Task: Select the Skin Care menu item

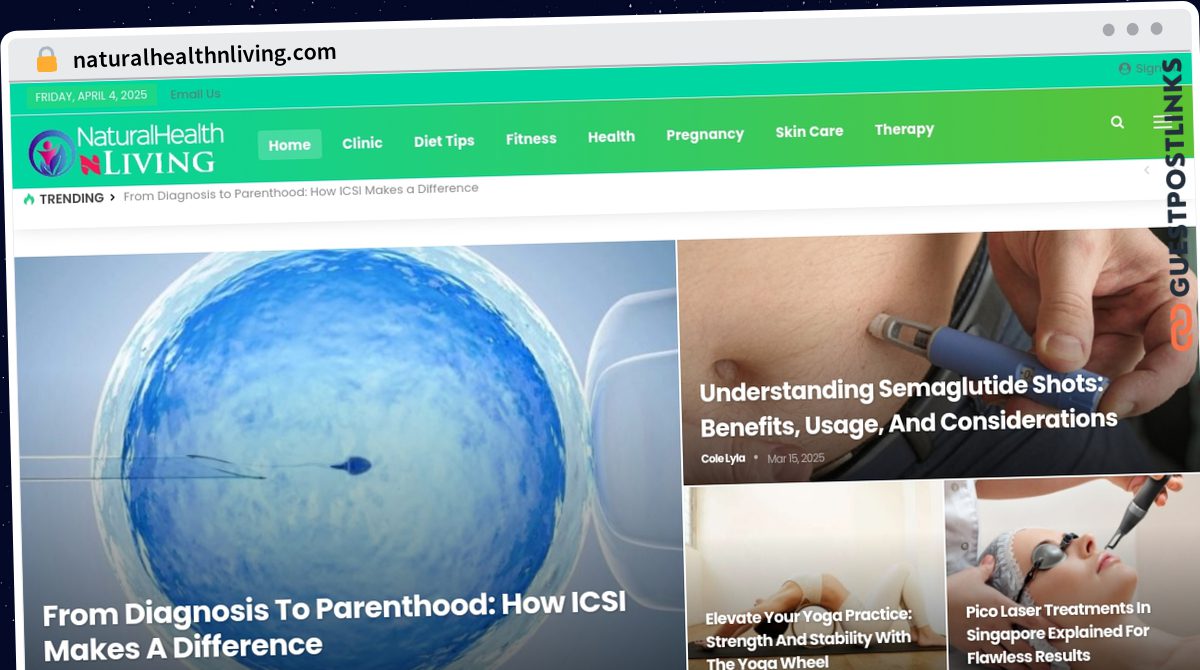Action: click(809, 131)
